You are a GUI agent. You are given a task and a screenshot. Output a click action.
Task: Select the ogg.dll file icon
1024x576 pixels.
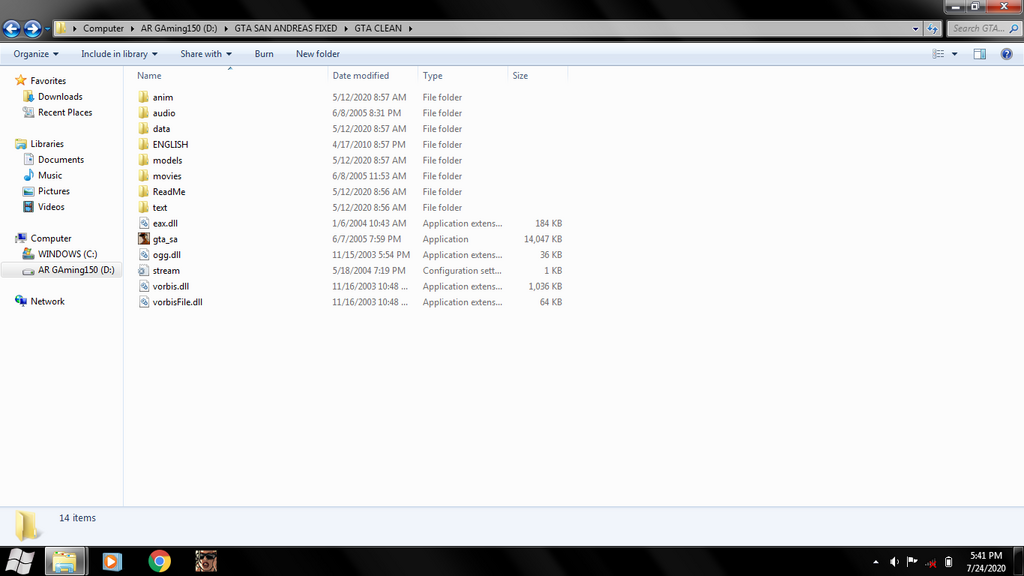144,255
